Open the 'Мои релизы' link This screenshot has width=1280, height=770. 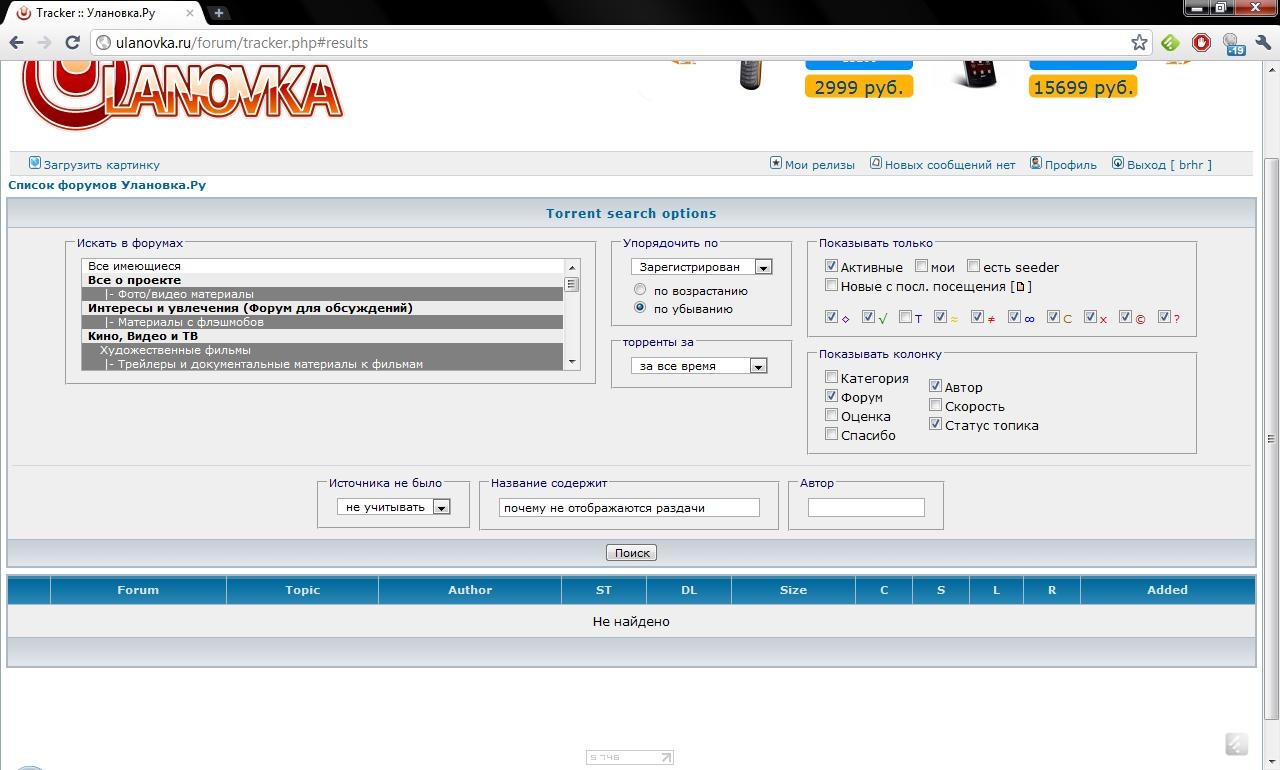tap(819, 165)
